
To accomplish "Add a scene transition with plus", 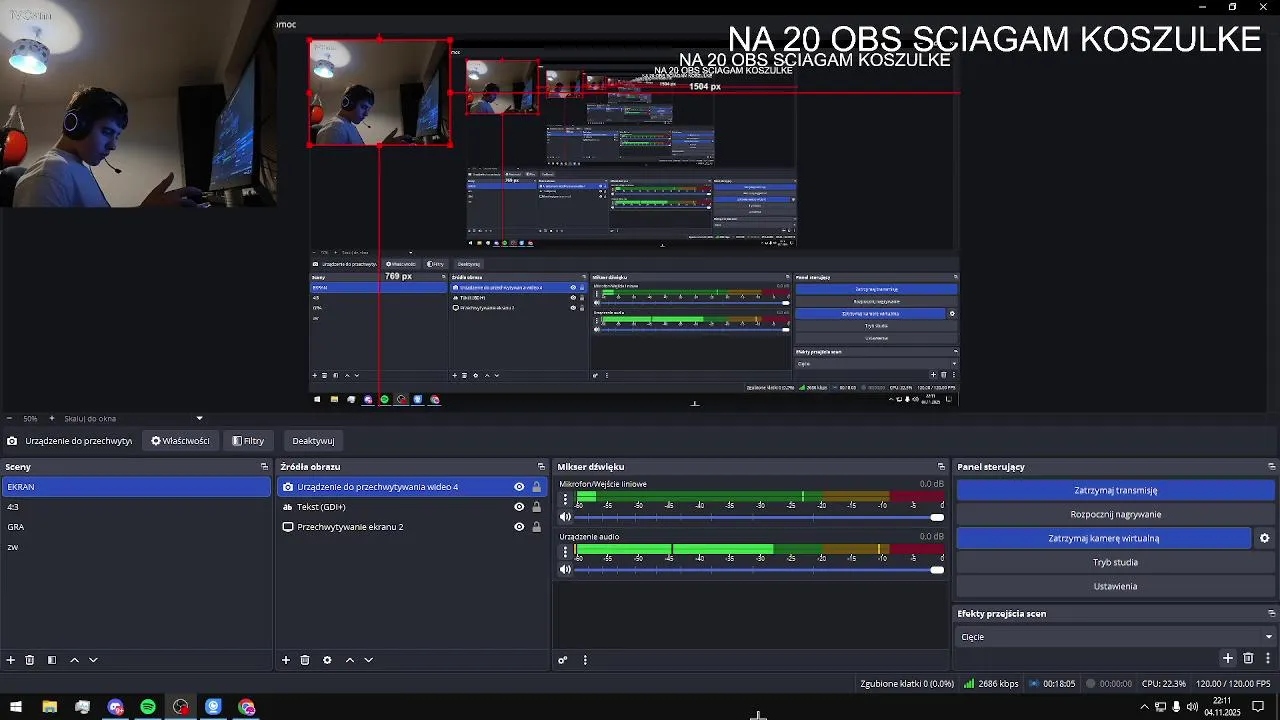I will [1228, 658].
